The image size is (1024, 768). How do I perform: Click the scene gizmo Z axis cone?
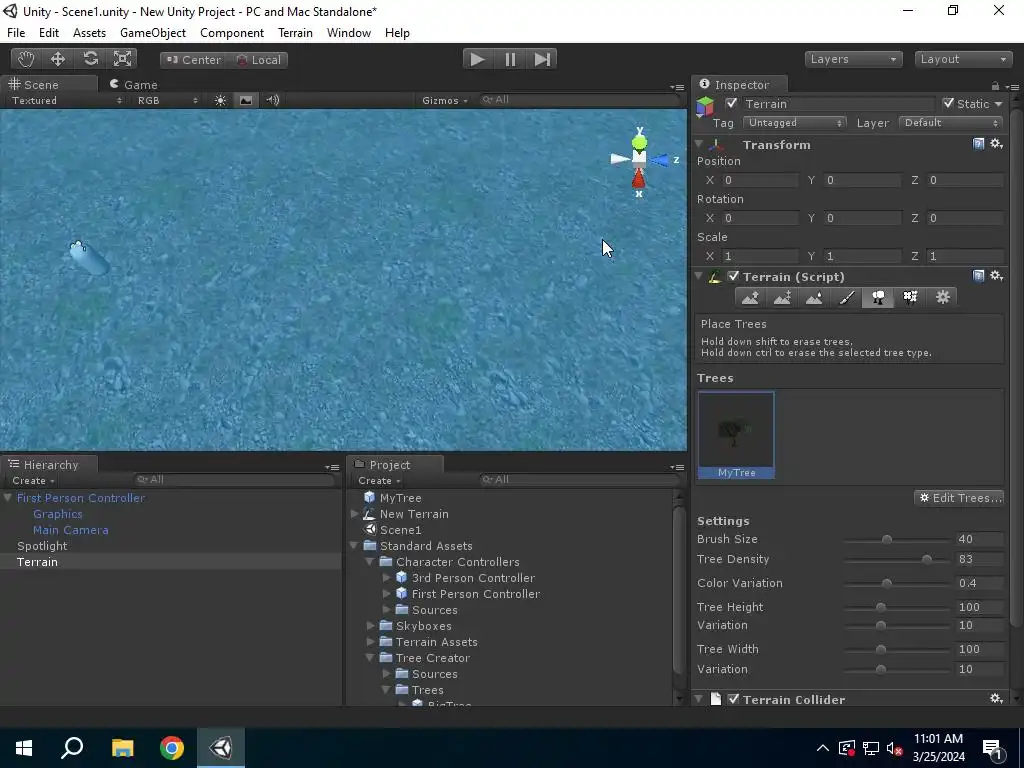660,160
